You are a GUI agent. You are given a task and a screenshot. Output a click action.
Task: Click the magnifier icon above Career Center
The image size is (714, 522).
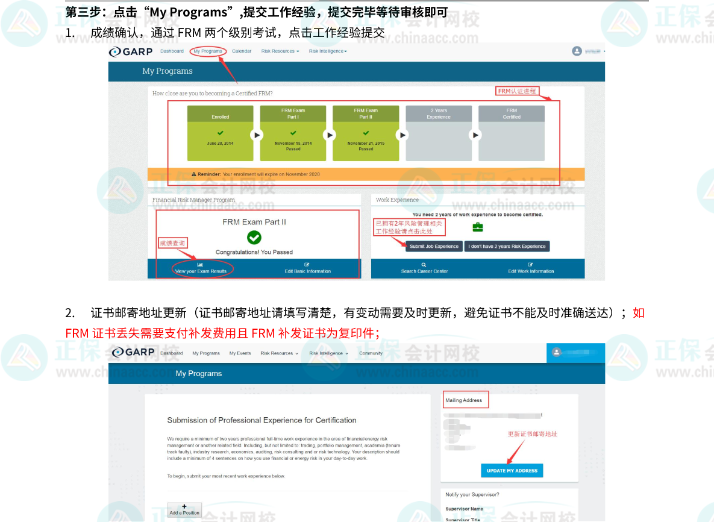point(424,264)
